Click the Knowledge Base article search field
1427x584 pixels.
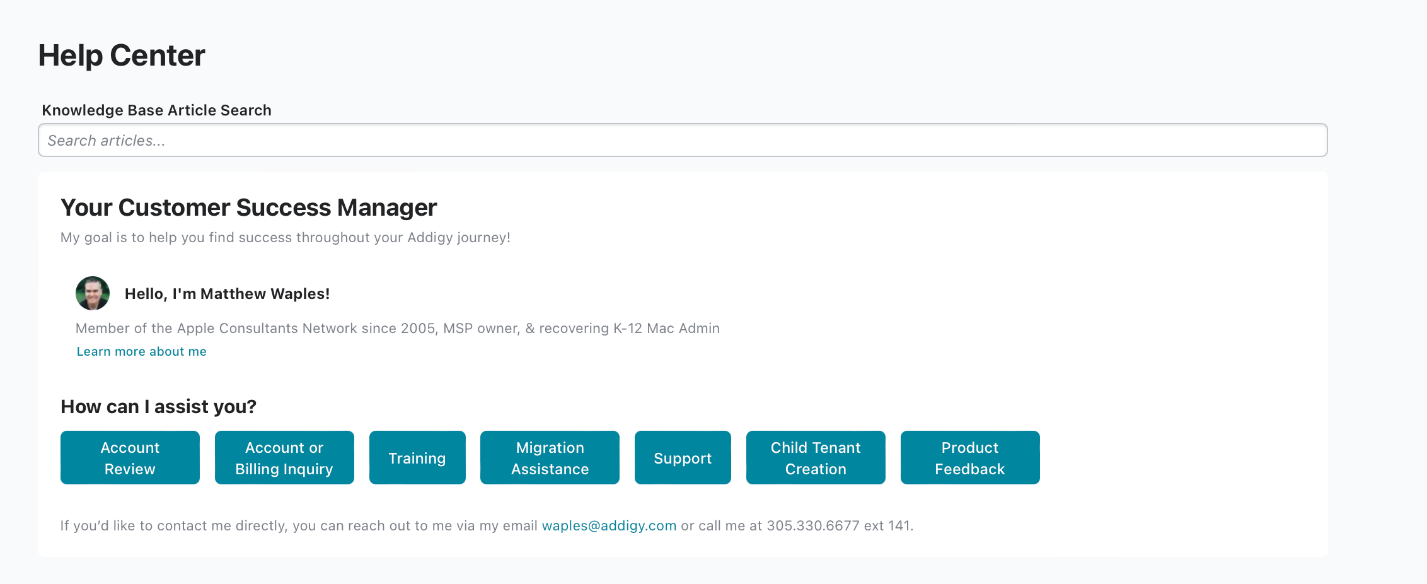[x=682, y=140]
